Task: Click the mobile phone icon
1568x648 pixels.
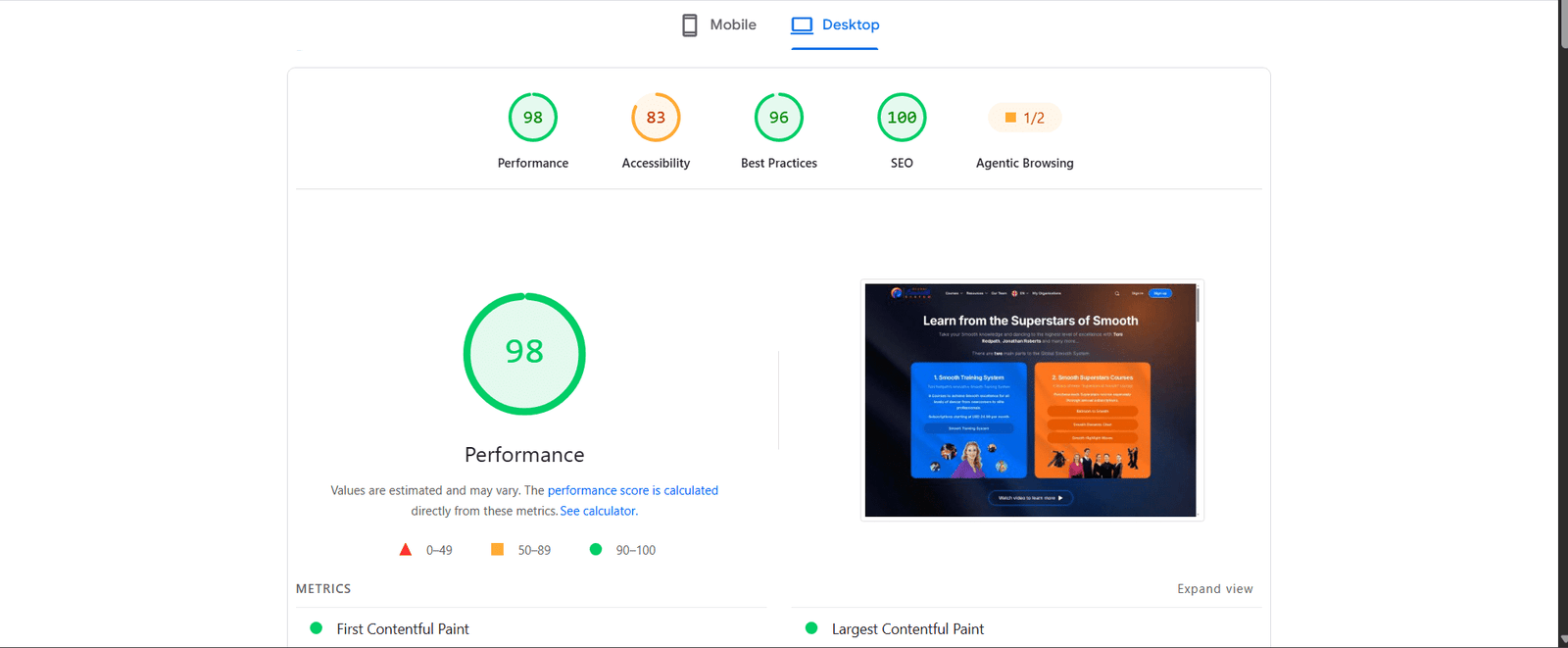Action: (690, 25)
